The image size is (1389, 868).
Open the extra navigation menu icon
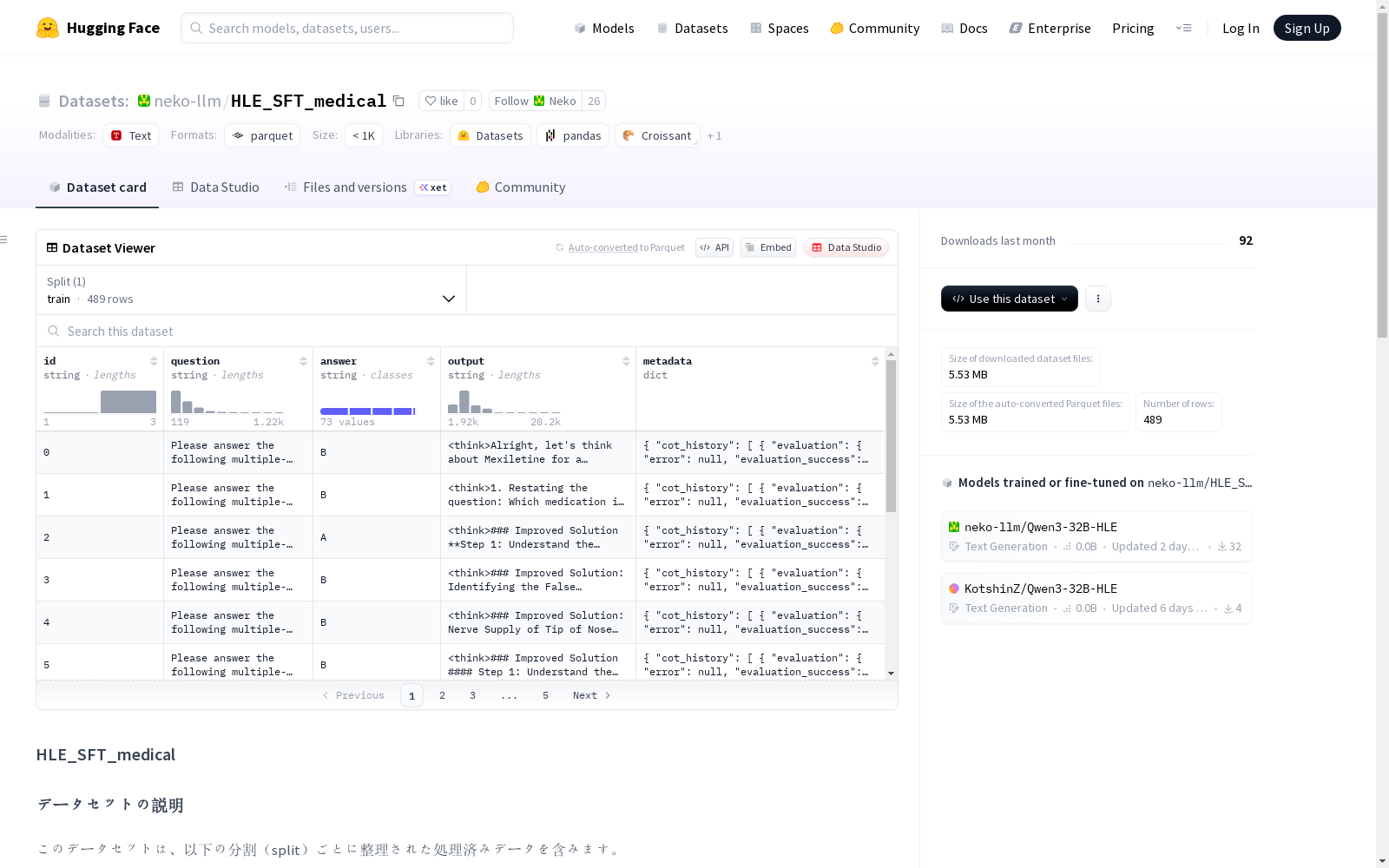(1183, 28)
